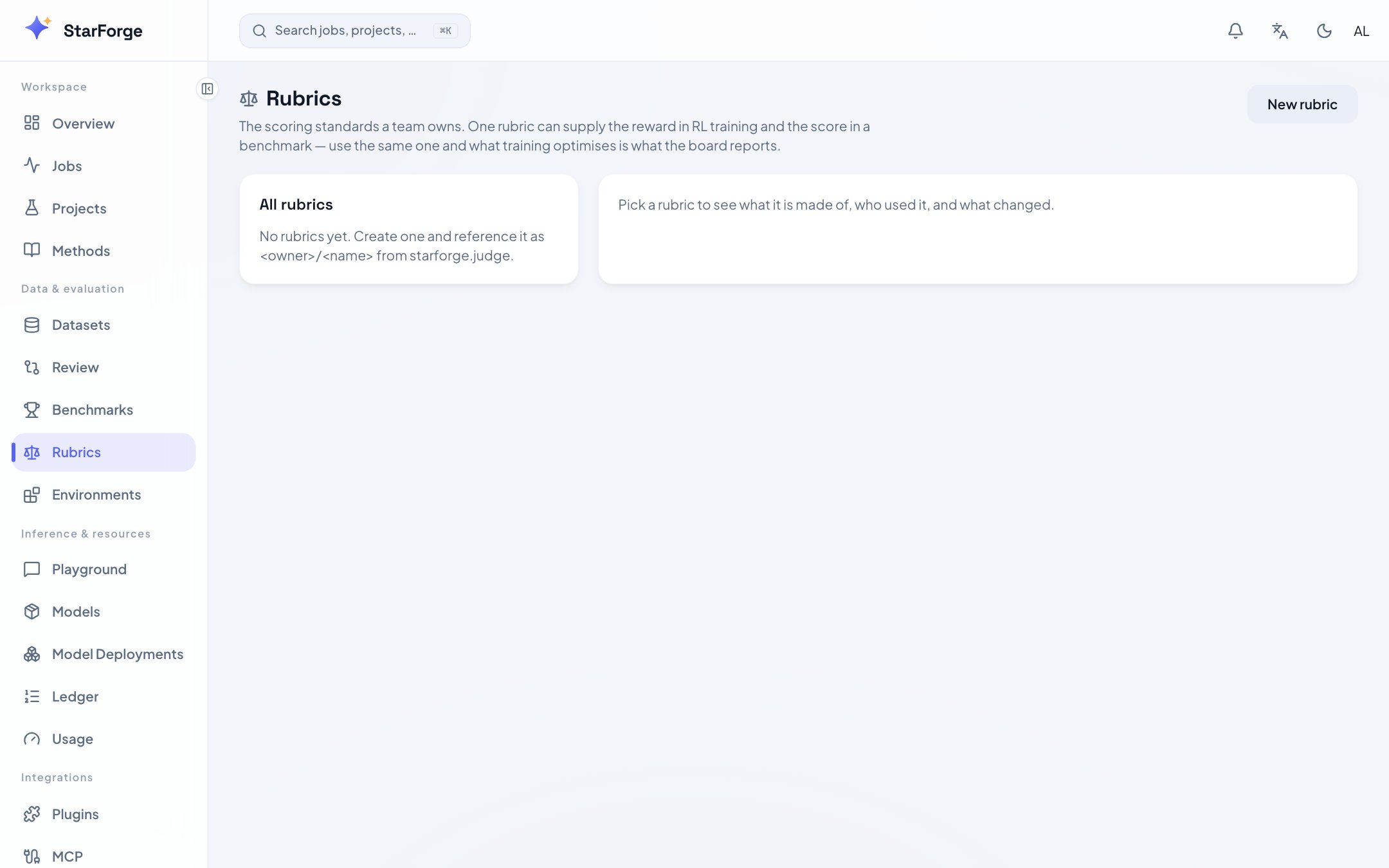Click the 'No rubrics yet' empty-state text
The height and width of the screenshot is (868, 1389).
coord(402,246)
